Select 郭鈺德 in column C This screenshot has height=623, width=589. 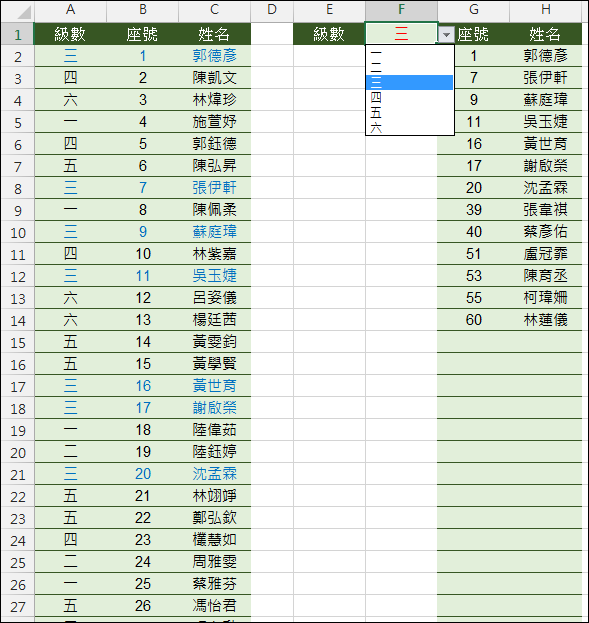[215, 144]
